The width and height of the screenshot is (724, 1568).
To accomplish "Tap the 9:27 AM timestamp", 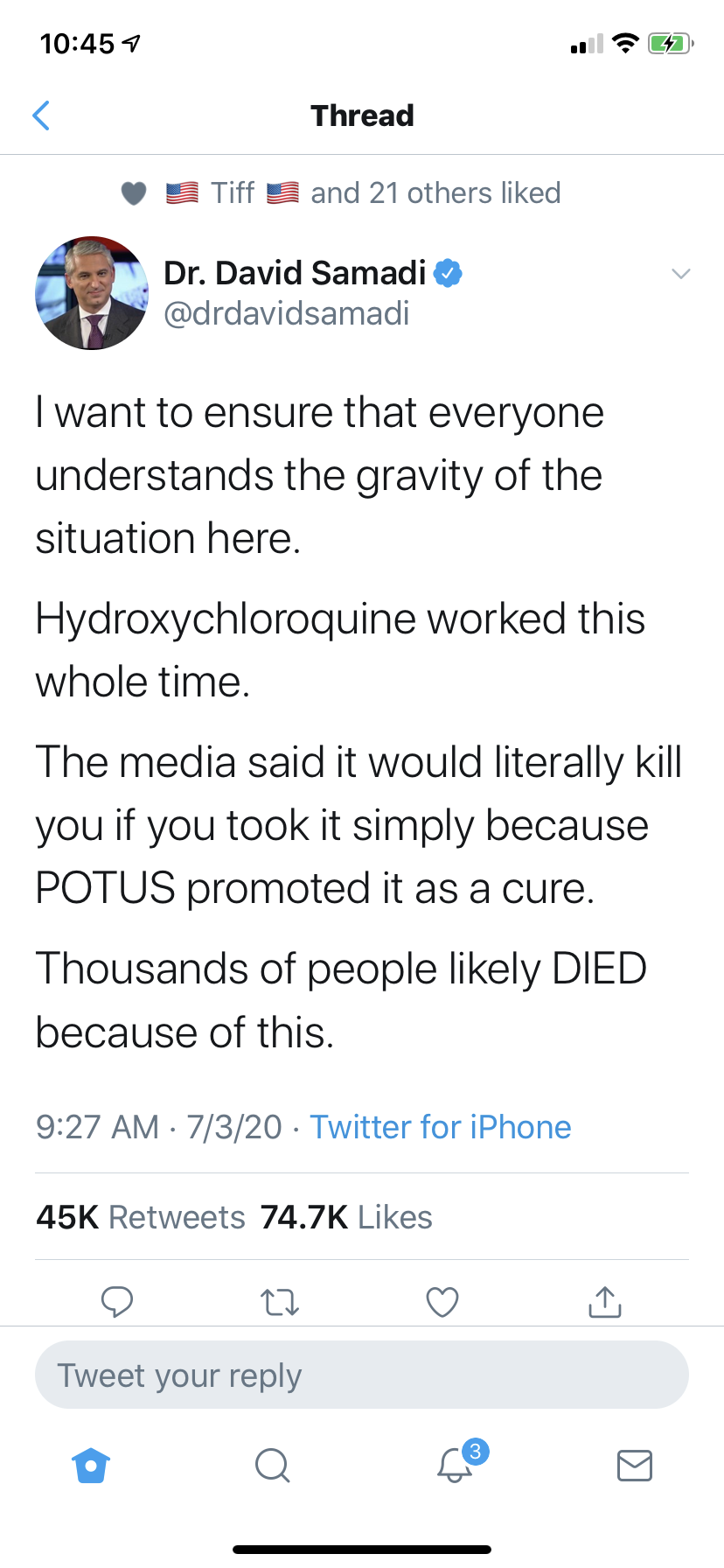I will click(97, 1127).
